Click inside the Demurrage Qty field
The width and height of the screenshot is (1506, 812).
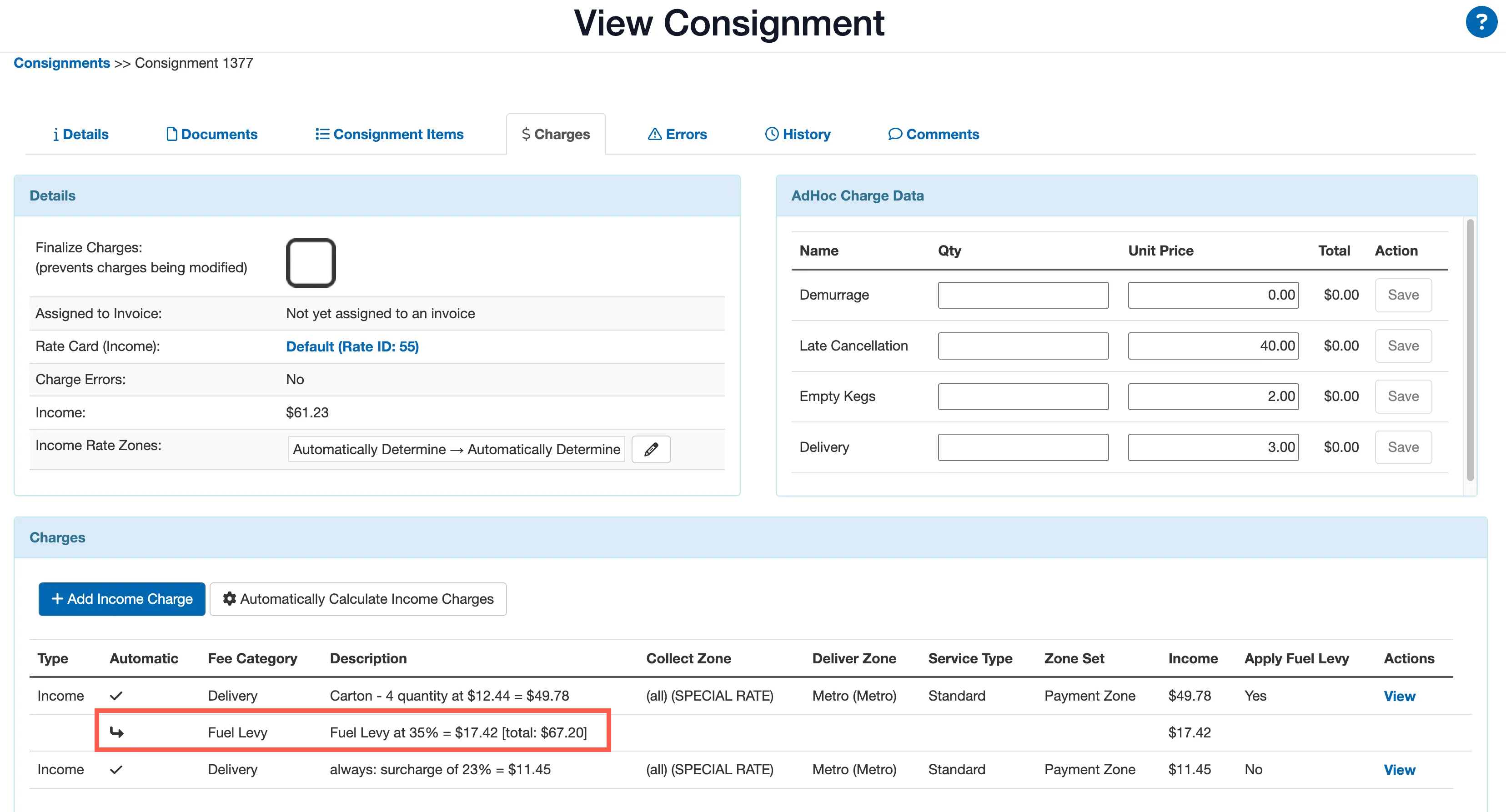point(1023,295)
